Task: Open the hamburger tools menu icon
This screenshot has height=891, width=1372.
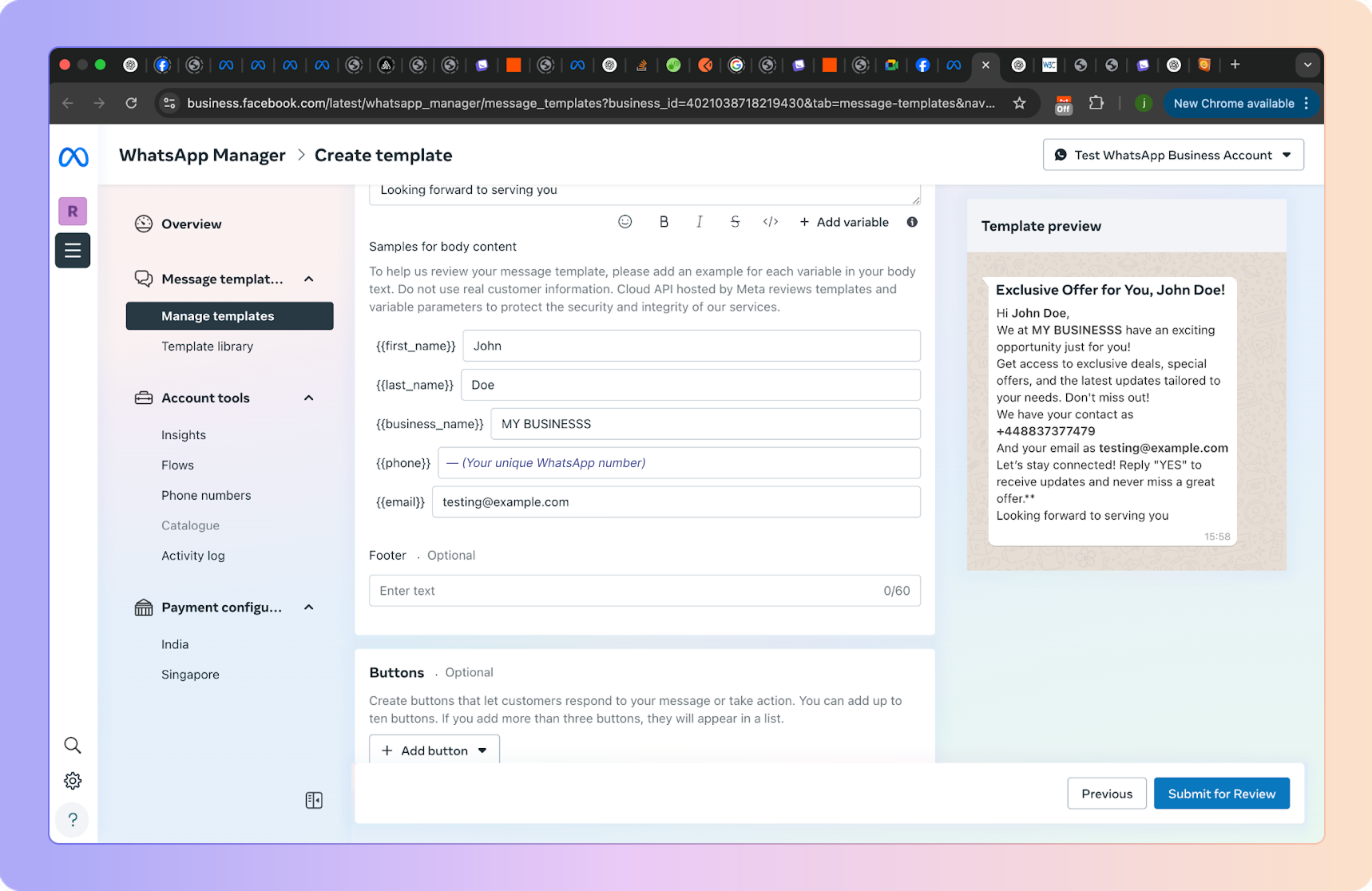Action: (x=73, y=251)
